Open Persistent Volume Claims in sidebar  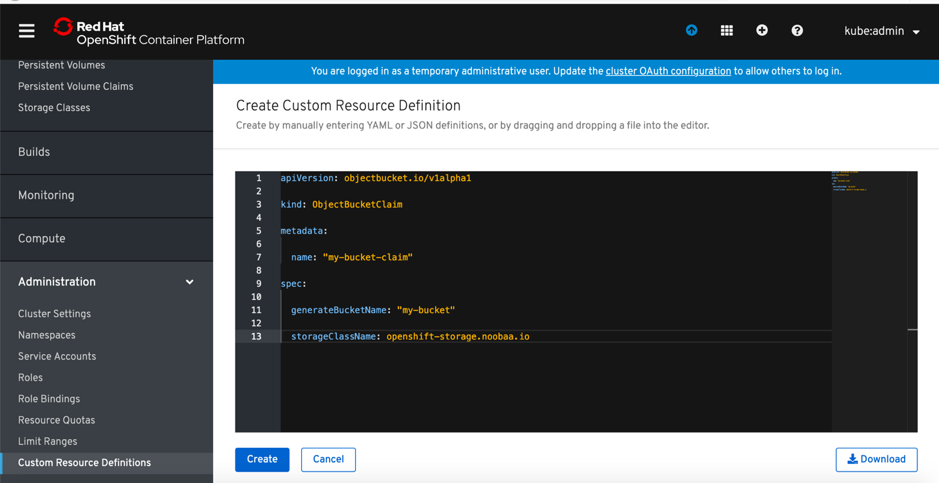75,86
